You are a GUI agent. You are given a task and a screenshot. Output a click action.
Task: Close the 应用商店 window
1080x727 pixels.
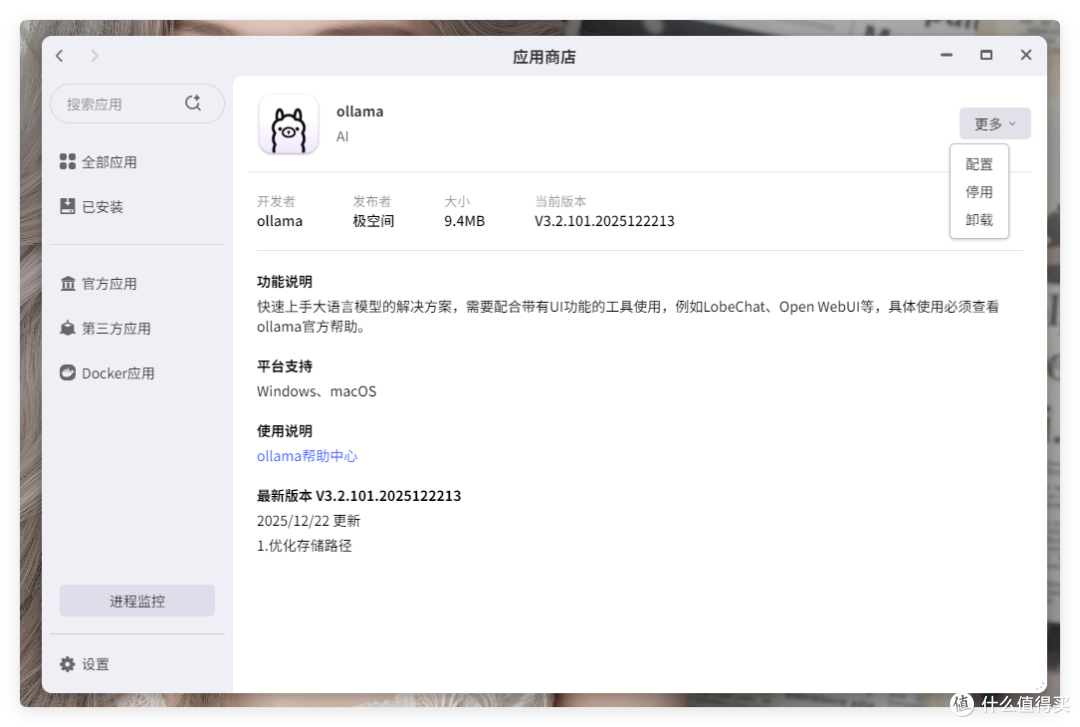click(x=1026, y=55)
